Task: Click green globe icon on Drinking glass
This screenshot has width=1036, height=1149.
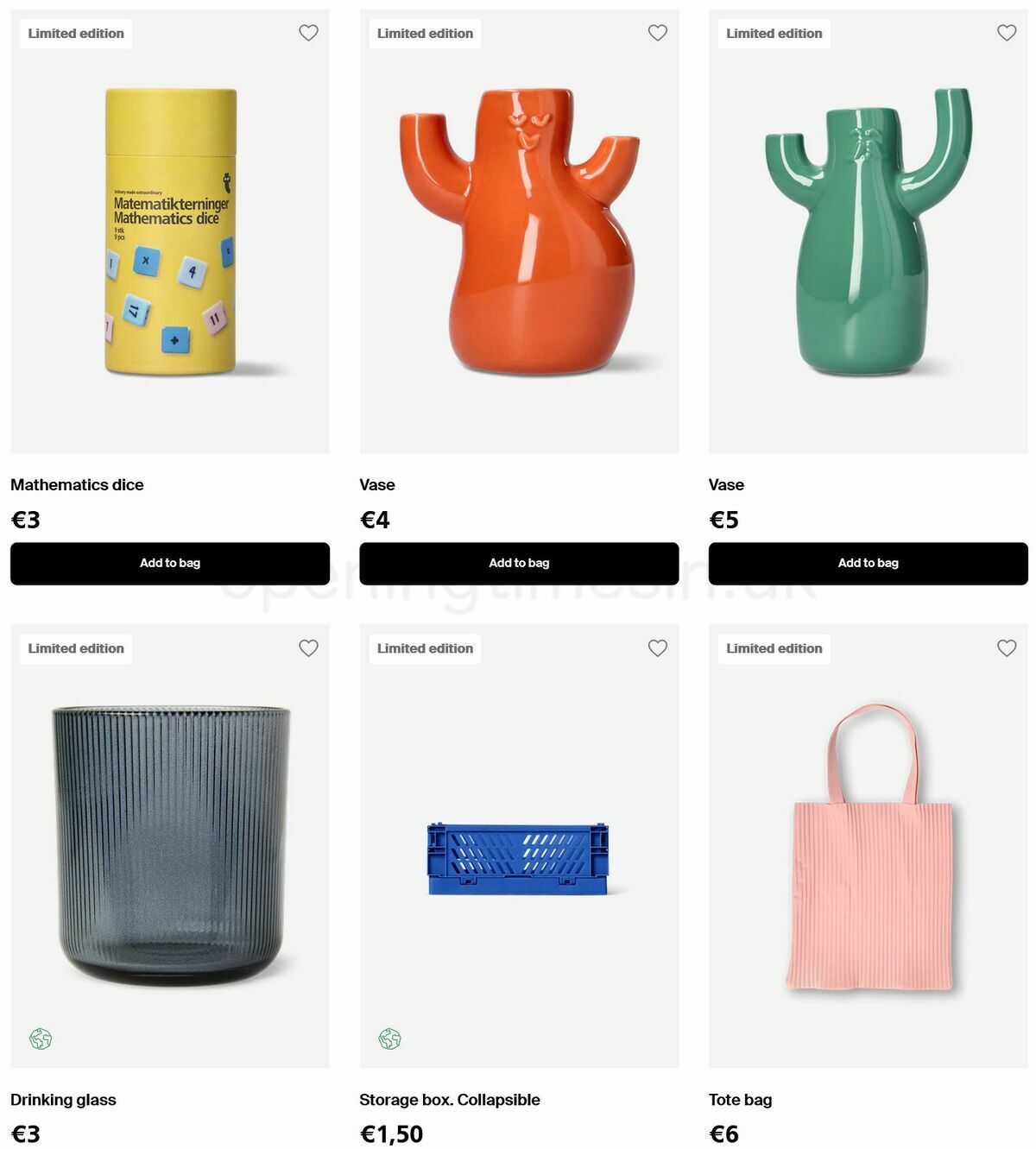Action: point(41,1039)
